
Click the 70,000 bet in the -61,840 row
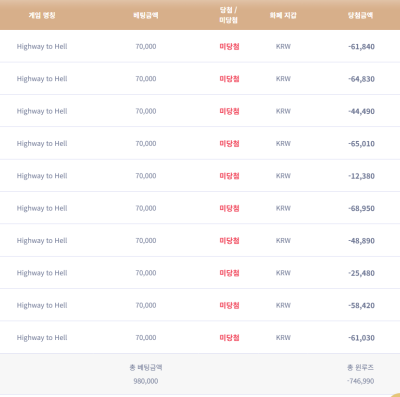pos(146,46)
